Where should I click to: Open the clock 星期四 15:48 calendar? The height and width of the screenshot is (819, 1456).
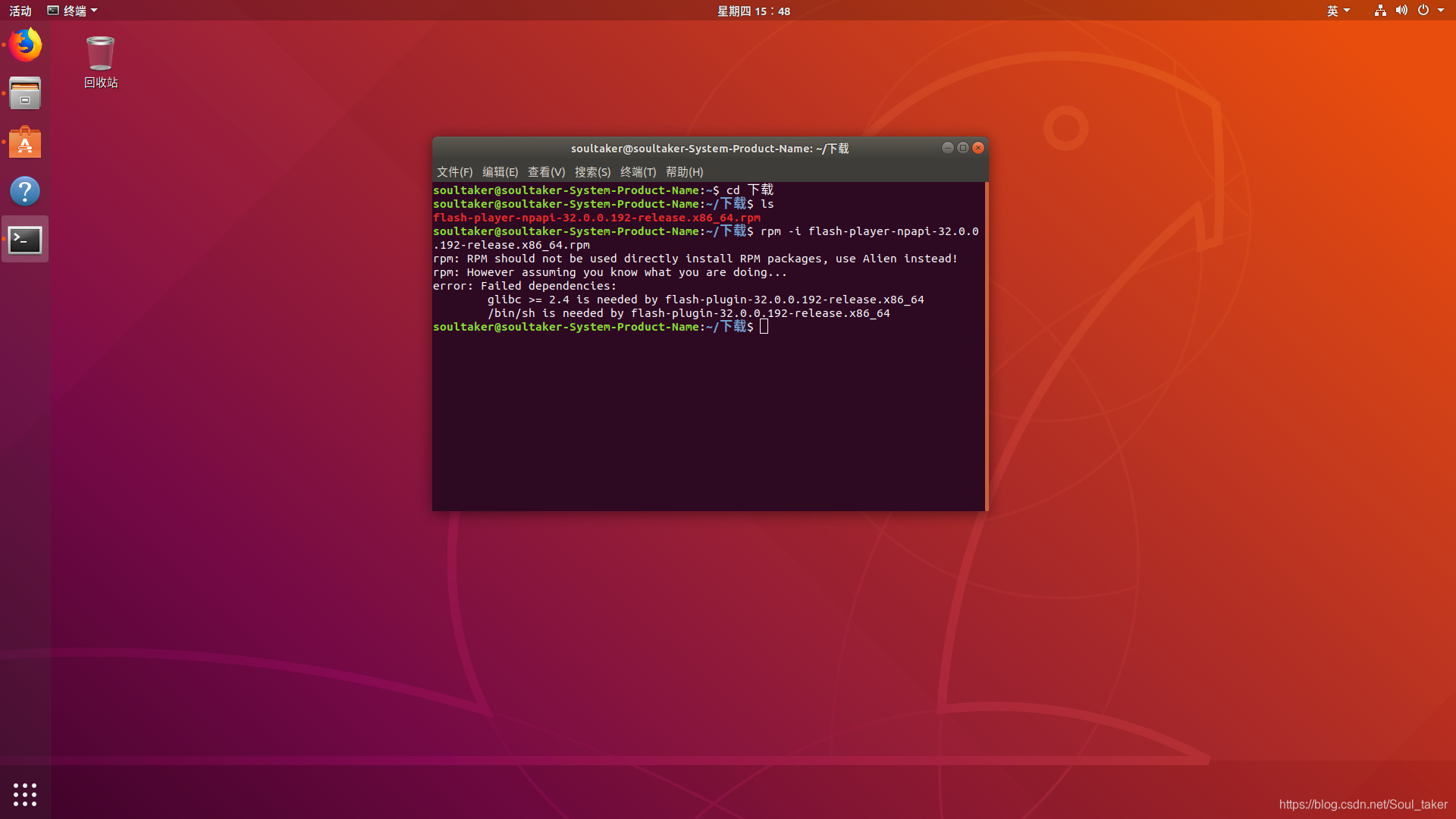click(x=754, y=11)
